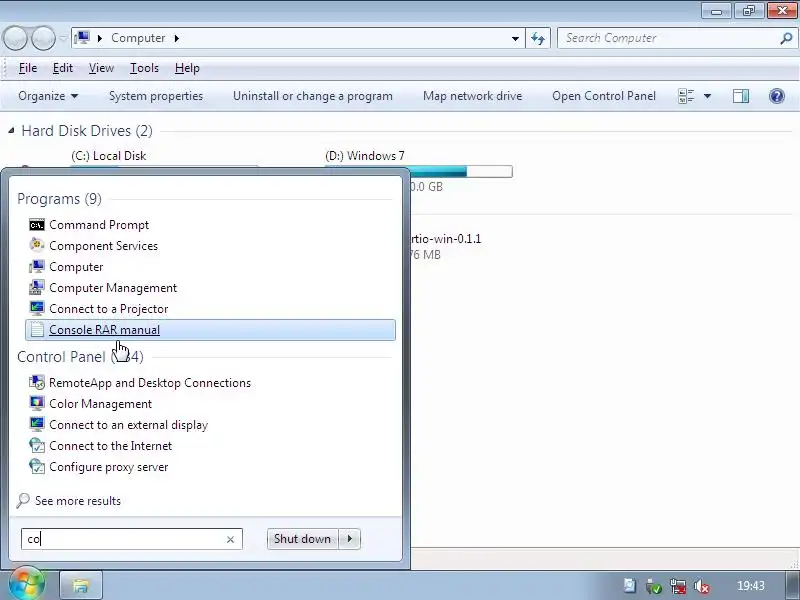This screenshot has width=800, height=600.
Task: Open the Tools menu
Action: (x=144, y=68)
